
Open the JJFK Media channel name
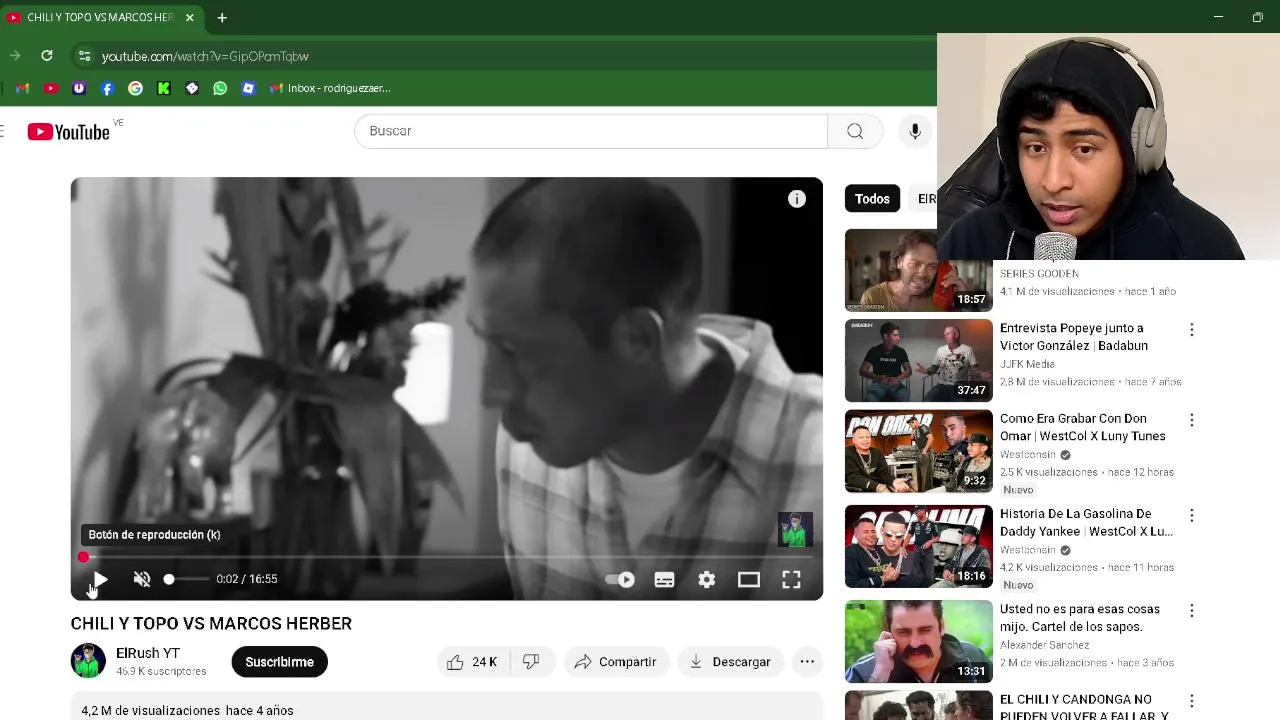1027,364
